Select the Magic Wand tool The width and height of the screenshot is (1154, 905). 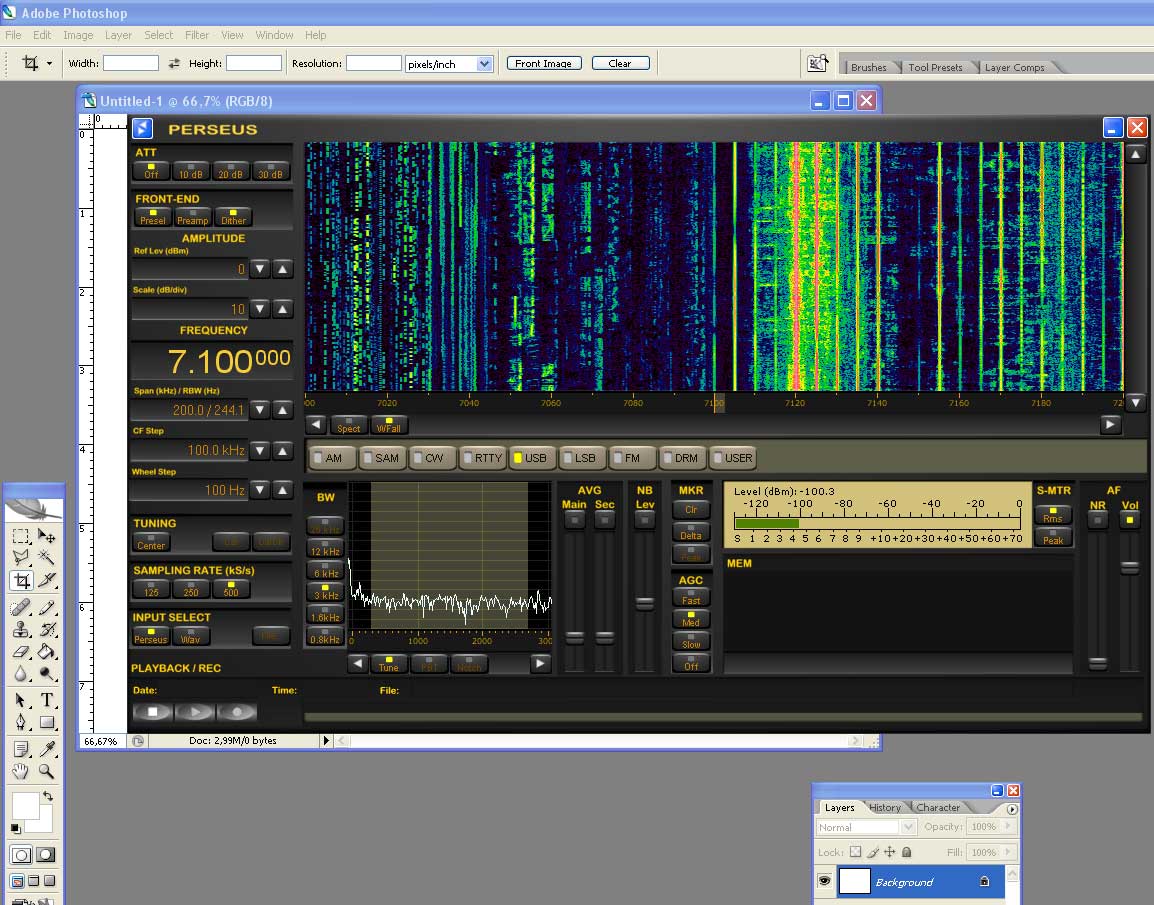pos(46,557)
